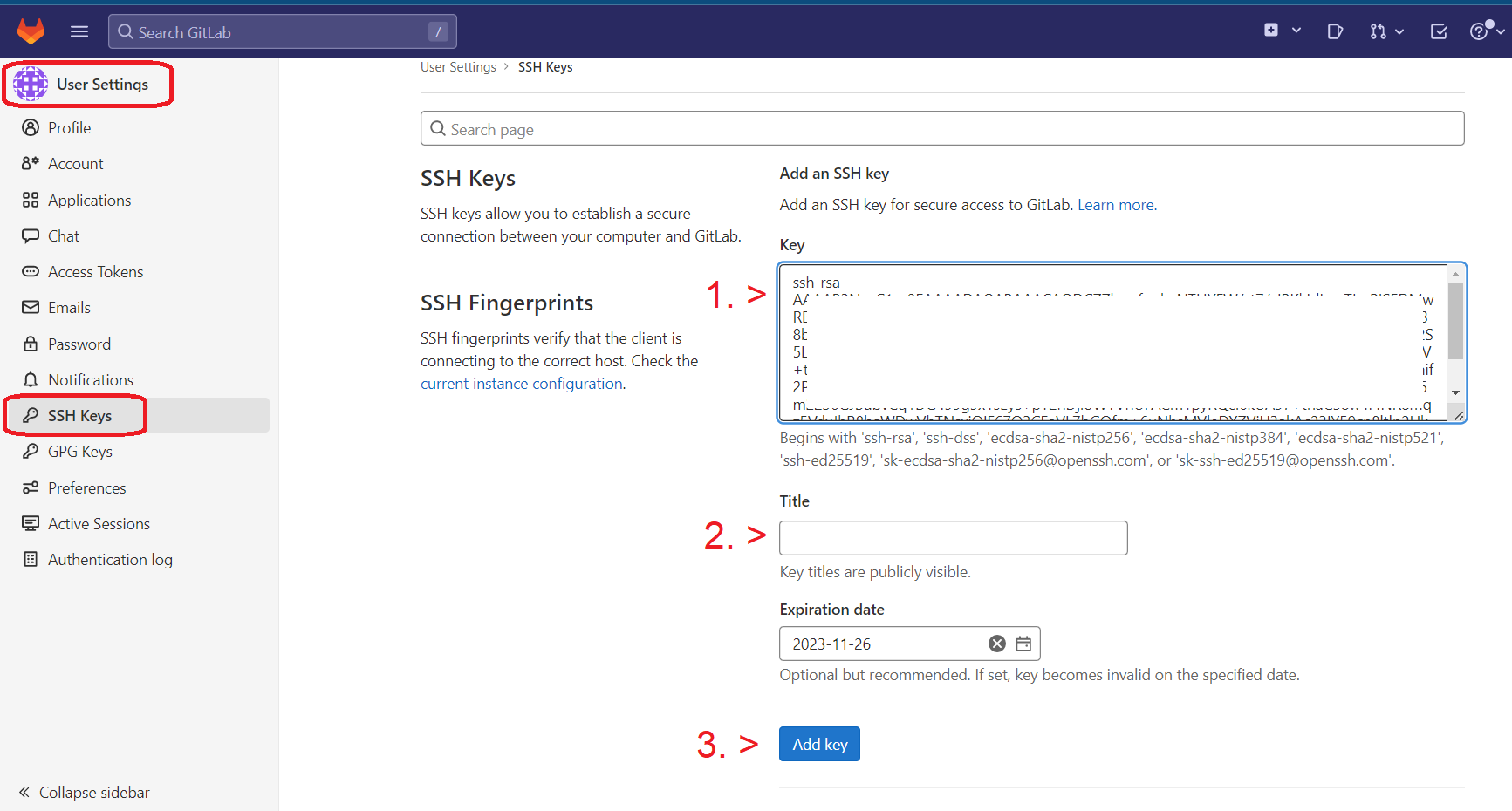Image resolution: width=1512 pixels, height=811 pixels.
Task: Follow the Learn more link
Action: 1117,205
